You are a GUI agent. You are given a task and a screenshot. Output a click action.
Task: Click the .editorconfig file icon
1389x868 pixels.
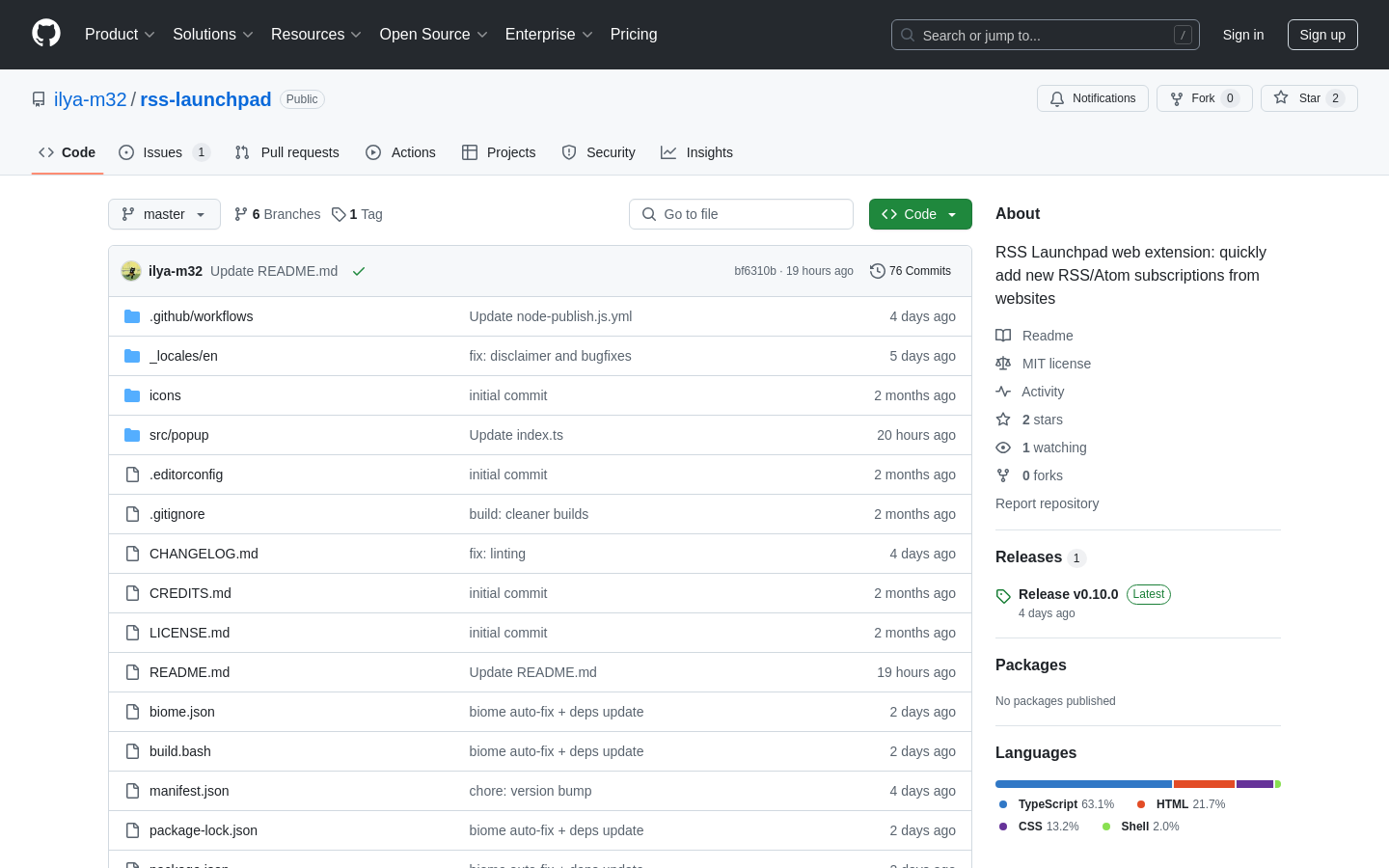pyautogui.click(x=132, y=475)
